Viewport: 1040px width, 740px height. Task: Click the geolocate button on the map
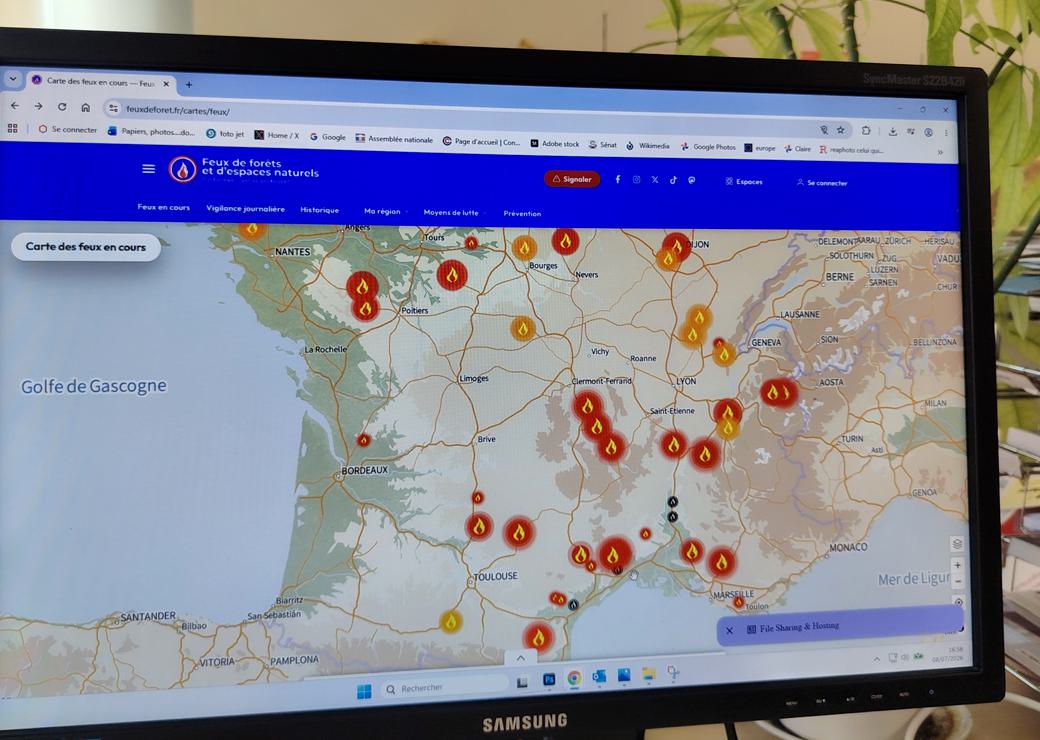(x=958, y=602)
